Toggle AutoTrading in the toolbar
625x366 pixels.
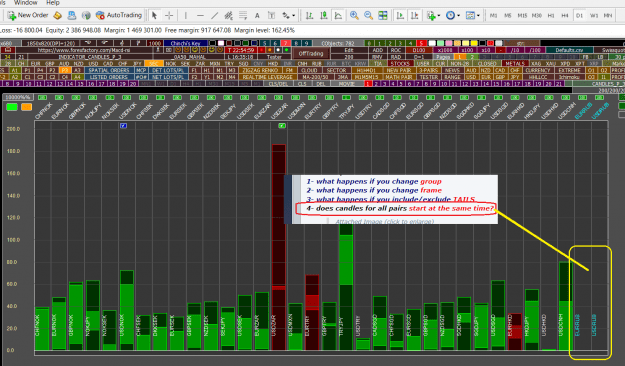pyautogui.click(x=119, y=15)
